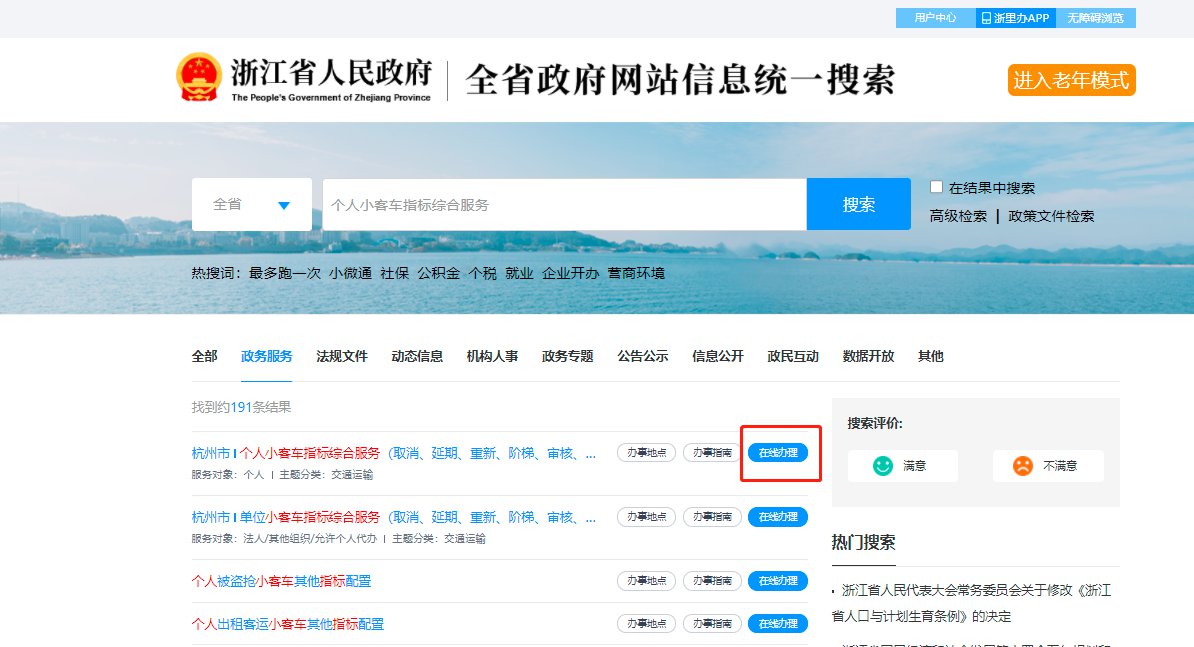1194x647 pixels.
Task: Open the 政策文件检索 link
Action: click(x=1051, y=216)
